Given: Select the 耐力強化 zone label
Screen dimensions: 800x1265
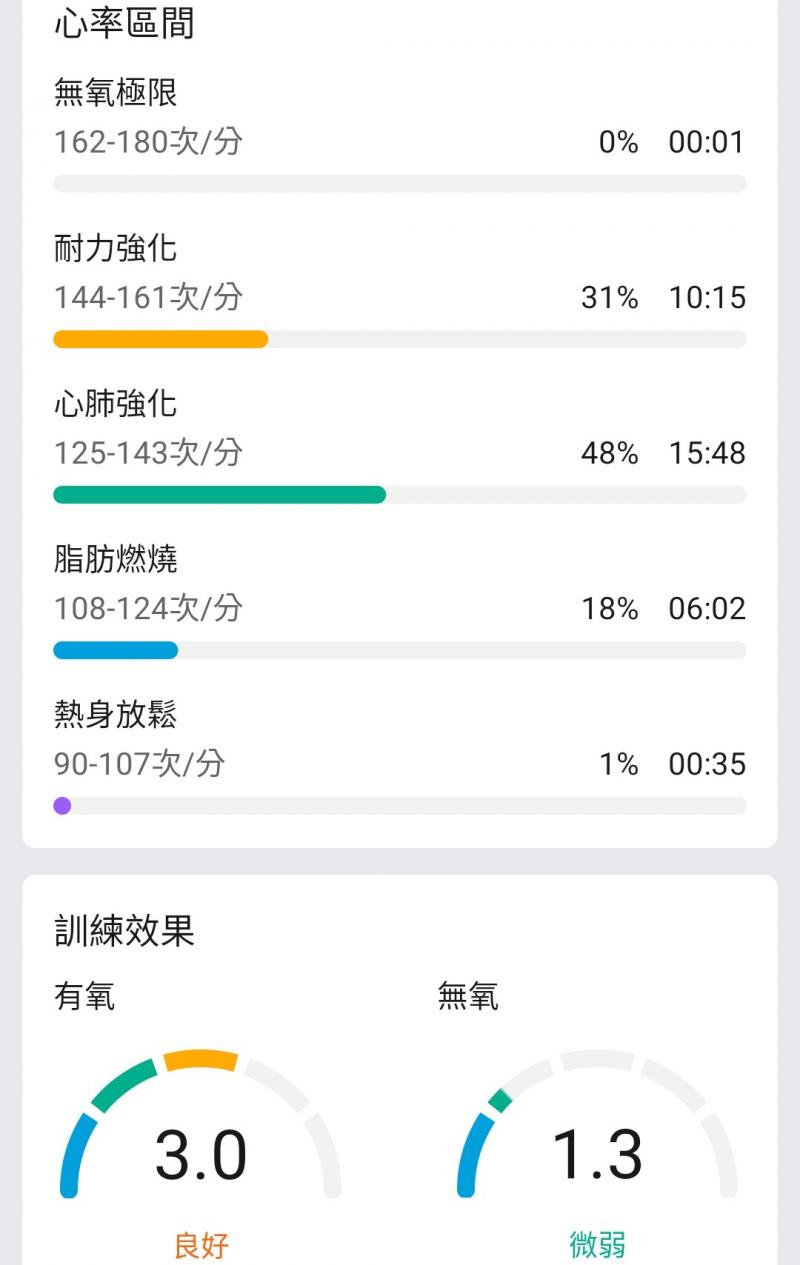Looking at the screenshot, I should coord(116,248).
